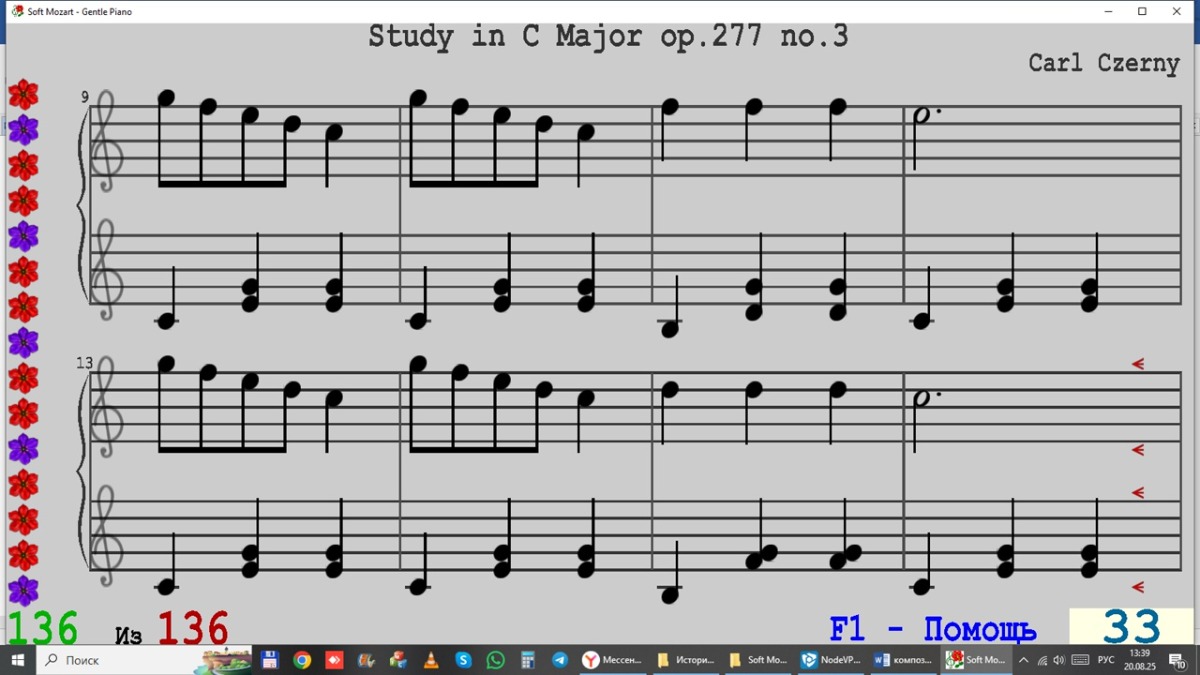Open the castle news widget on taskbar
Screen dimensions: 1200x675
coord(223,660)
